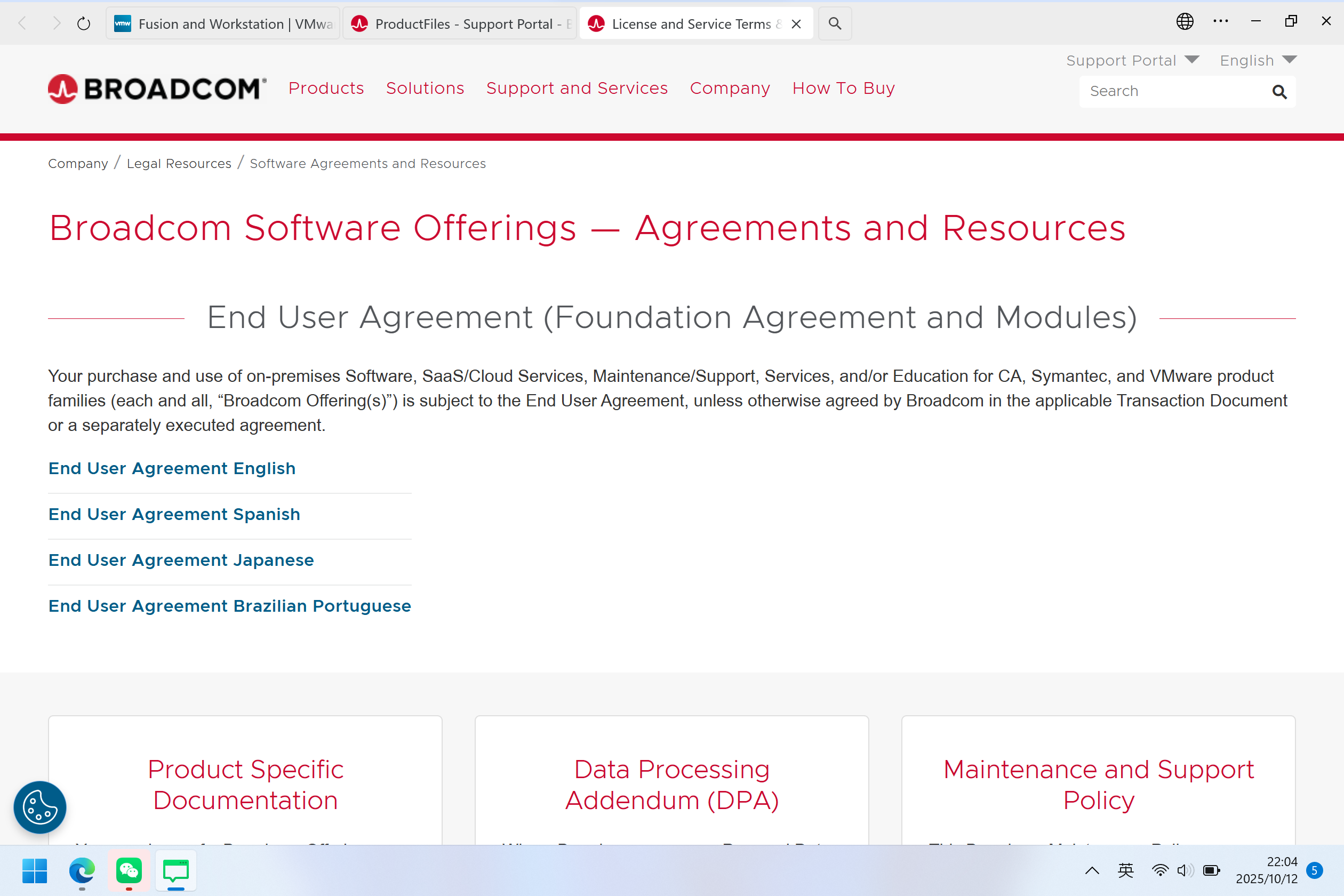The image size is (1344, 896).
Task: Close the License and Service Terms tab
Action: click(796, 24)
